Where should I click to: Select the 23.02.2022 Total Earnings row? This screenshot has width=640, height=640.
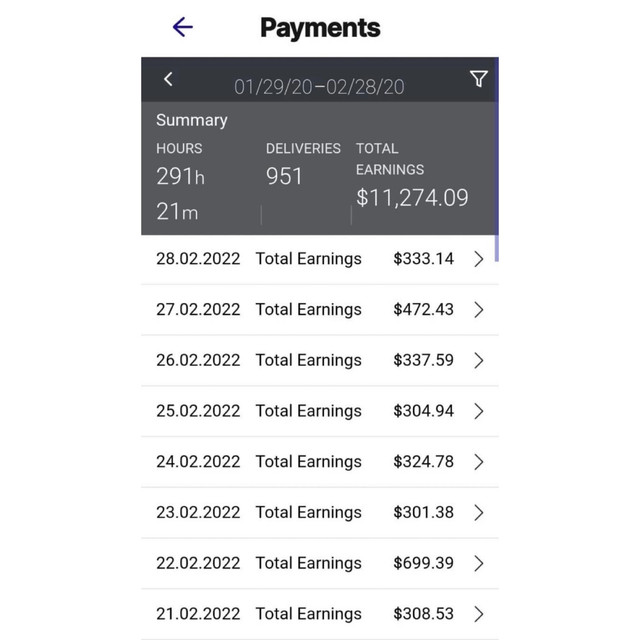pyautogui.click(x=308, y=512)
